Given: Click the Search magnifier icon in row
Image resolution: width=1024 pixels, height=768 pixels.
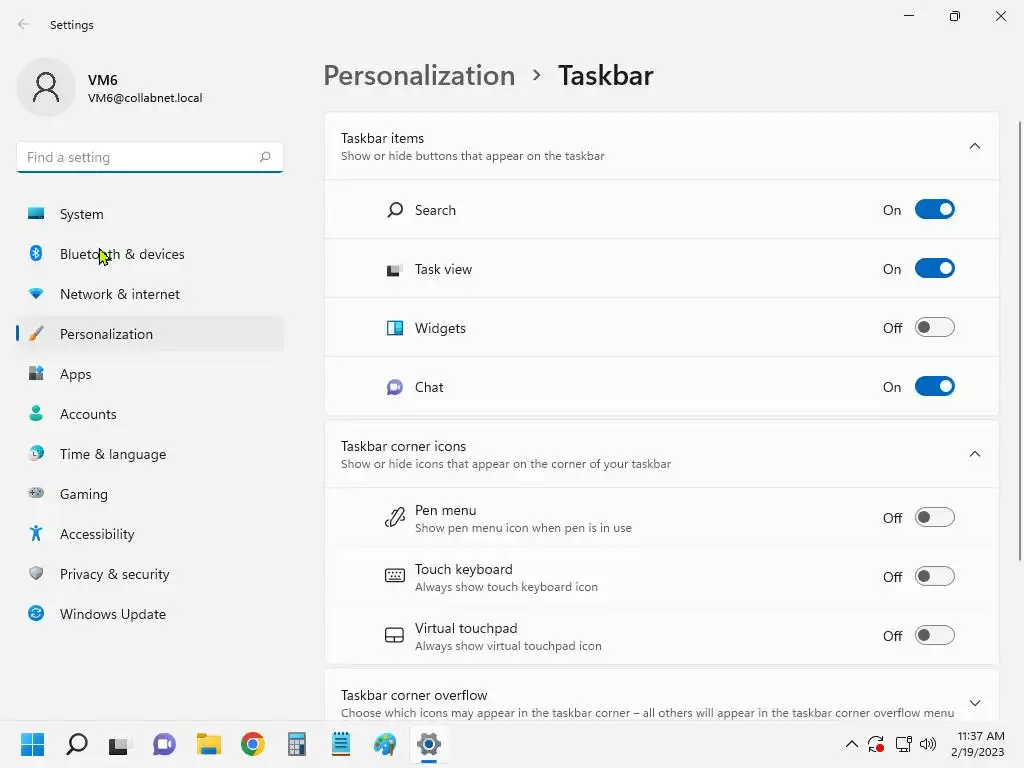Looking at the screenshot, I should coord(394,210).
